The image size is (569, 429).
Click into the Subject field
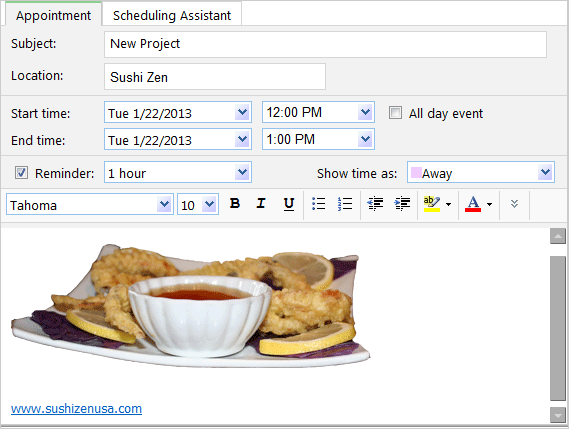pyautogui.click(x=325, y=44)
